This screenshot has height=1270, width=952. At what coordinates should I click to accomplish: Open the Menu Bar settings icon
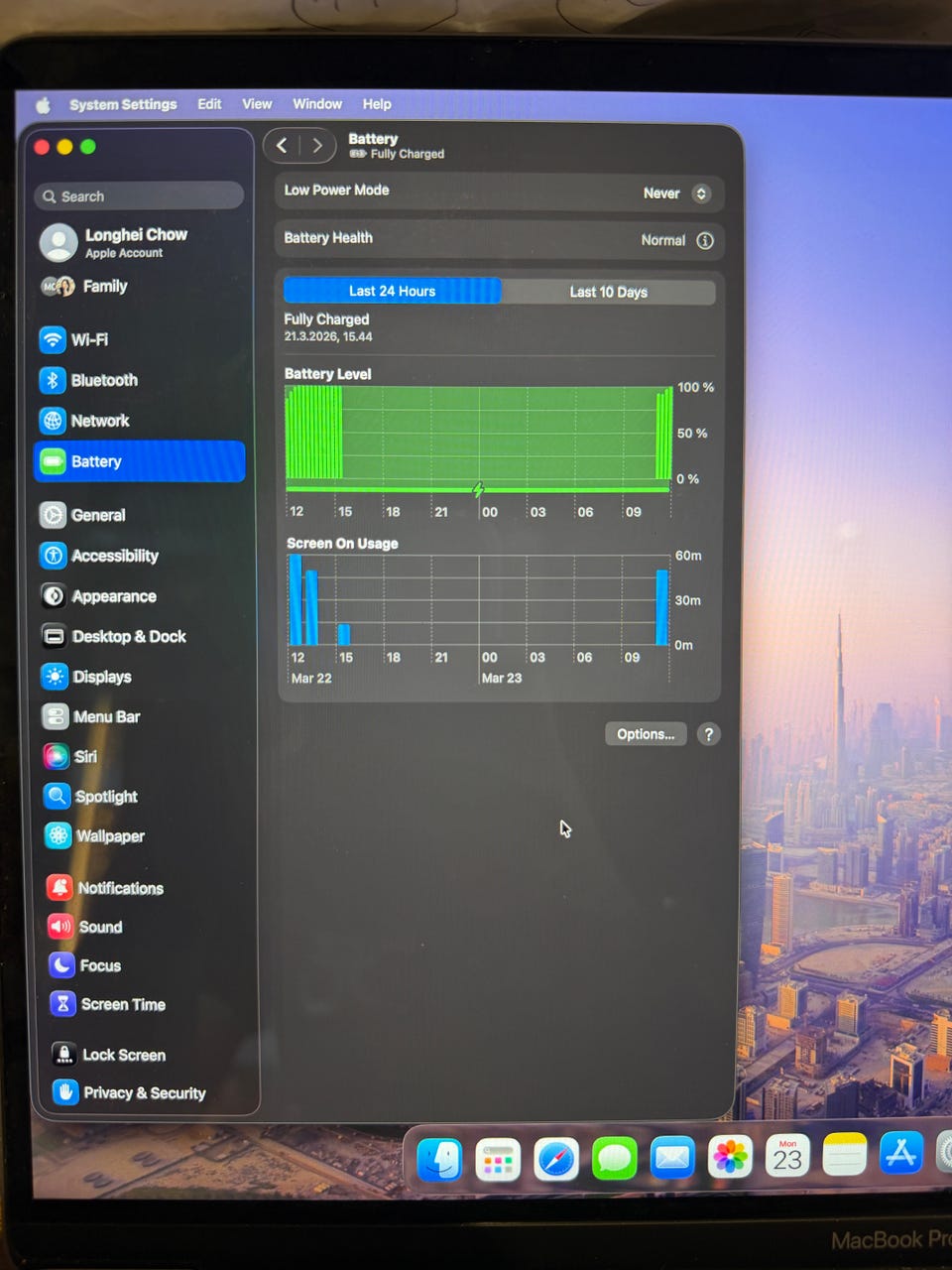[x=56, y=716]
